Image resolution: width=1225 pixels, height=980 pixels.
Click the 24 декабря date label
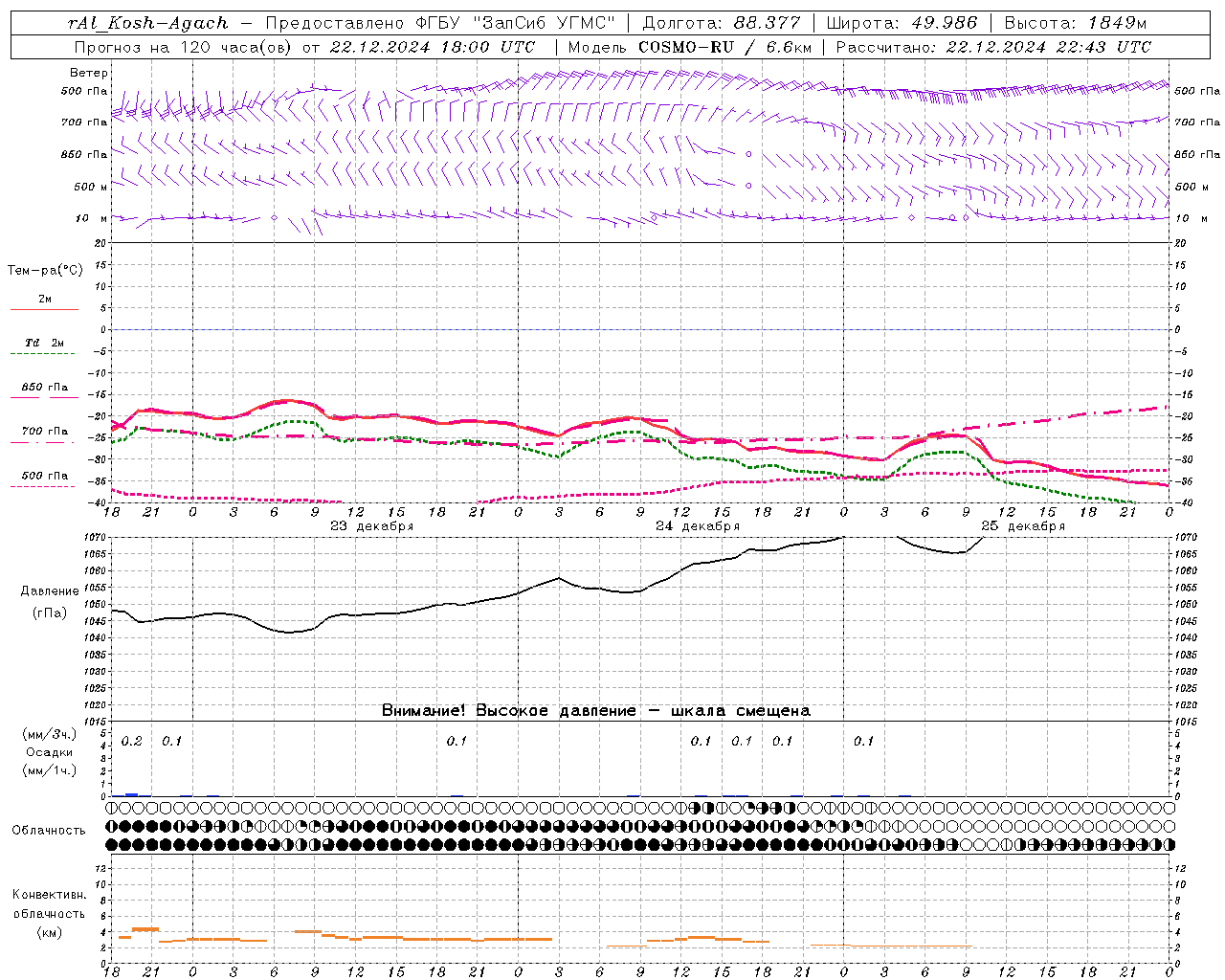click(x=698, y=526)
